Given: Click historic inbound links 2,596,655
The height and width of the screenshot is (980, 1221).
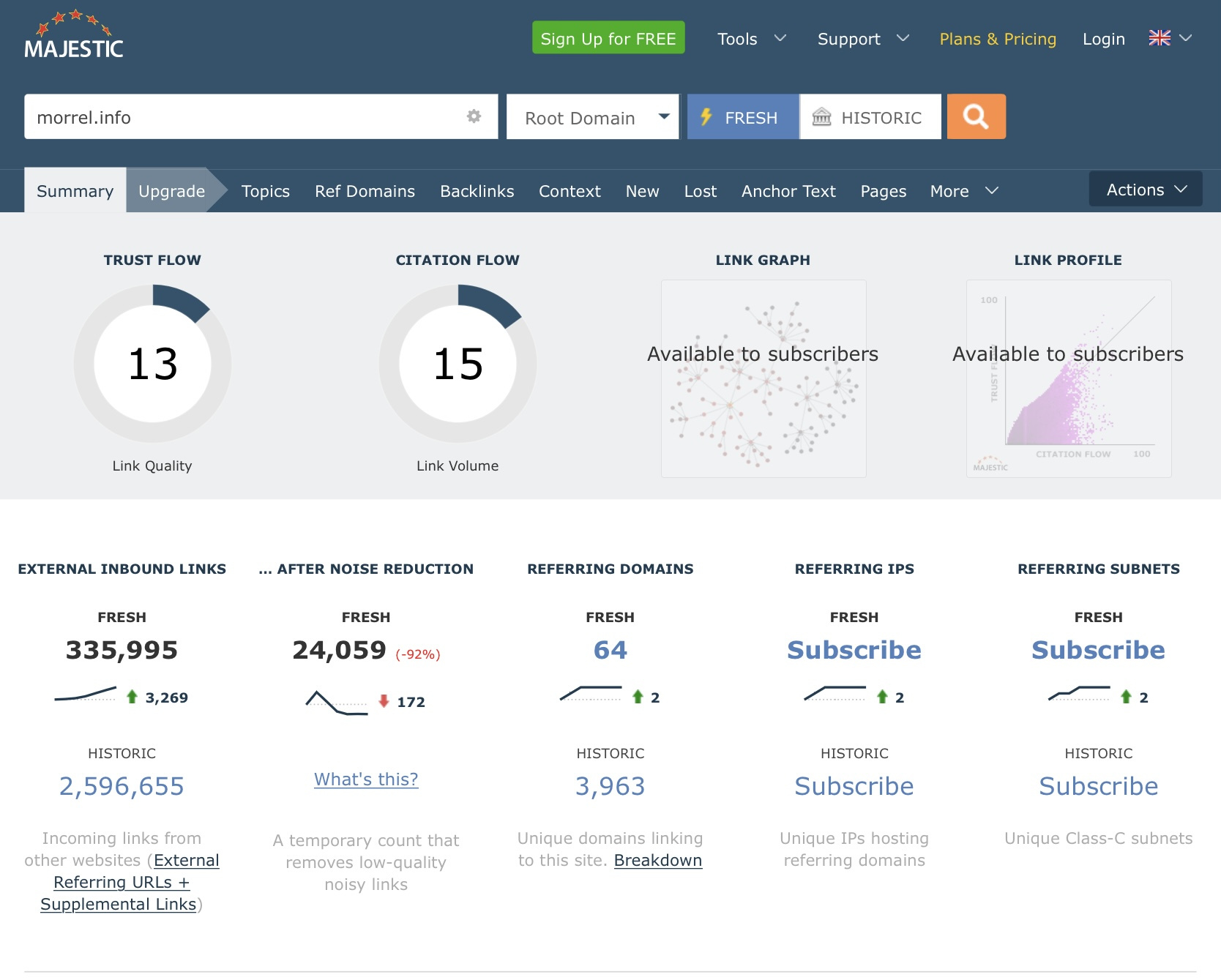Looking at the screenshot, I should tap(122, 786).
